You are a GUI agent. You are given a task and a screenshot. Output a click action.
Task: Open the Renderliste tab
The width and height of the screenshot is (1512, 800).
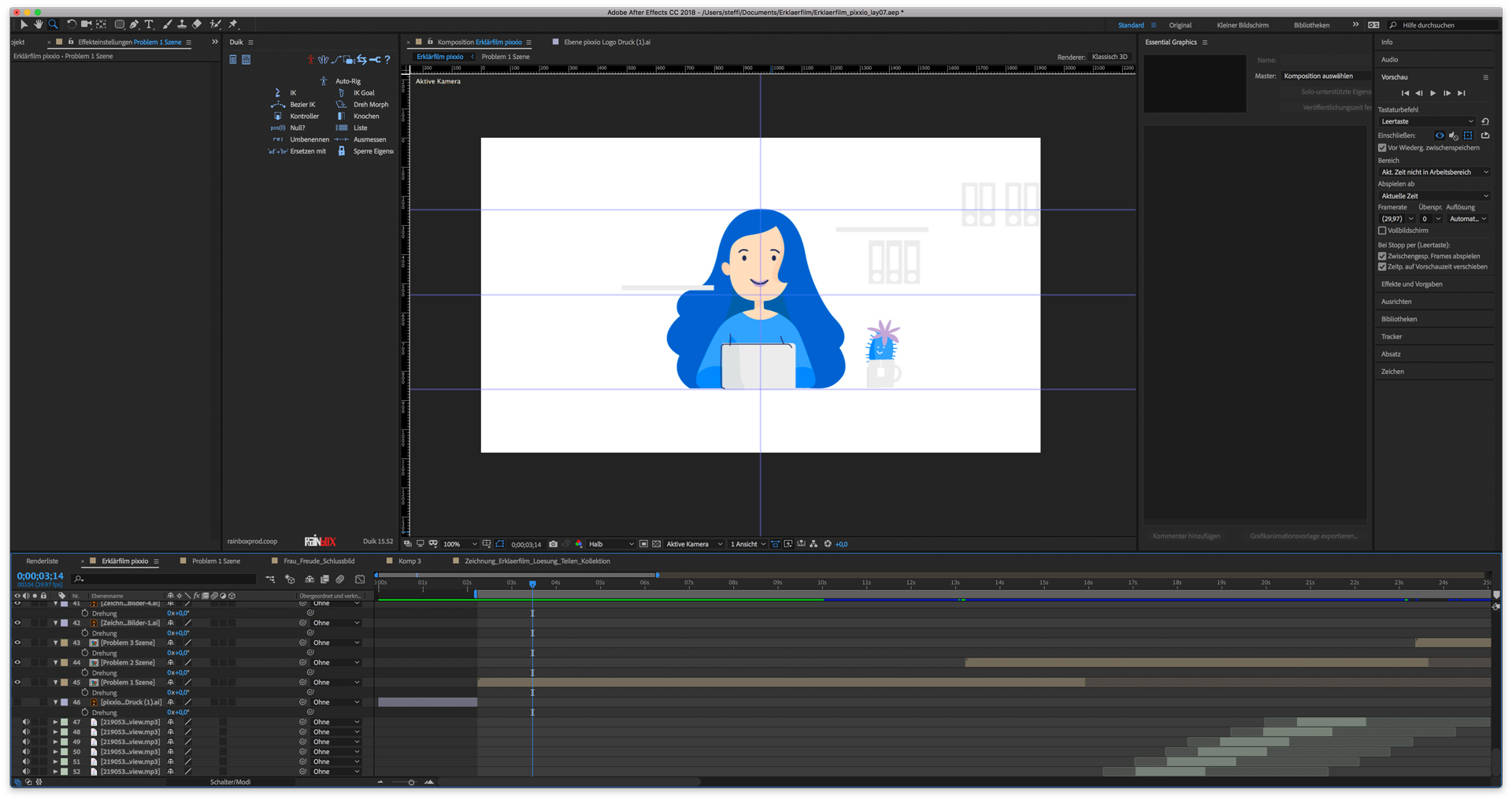[42, 561]
